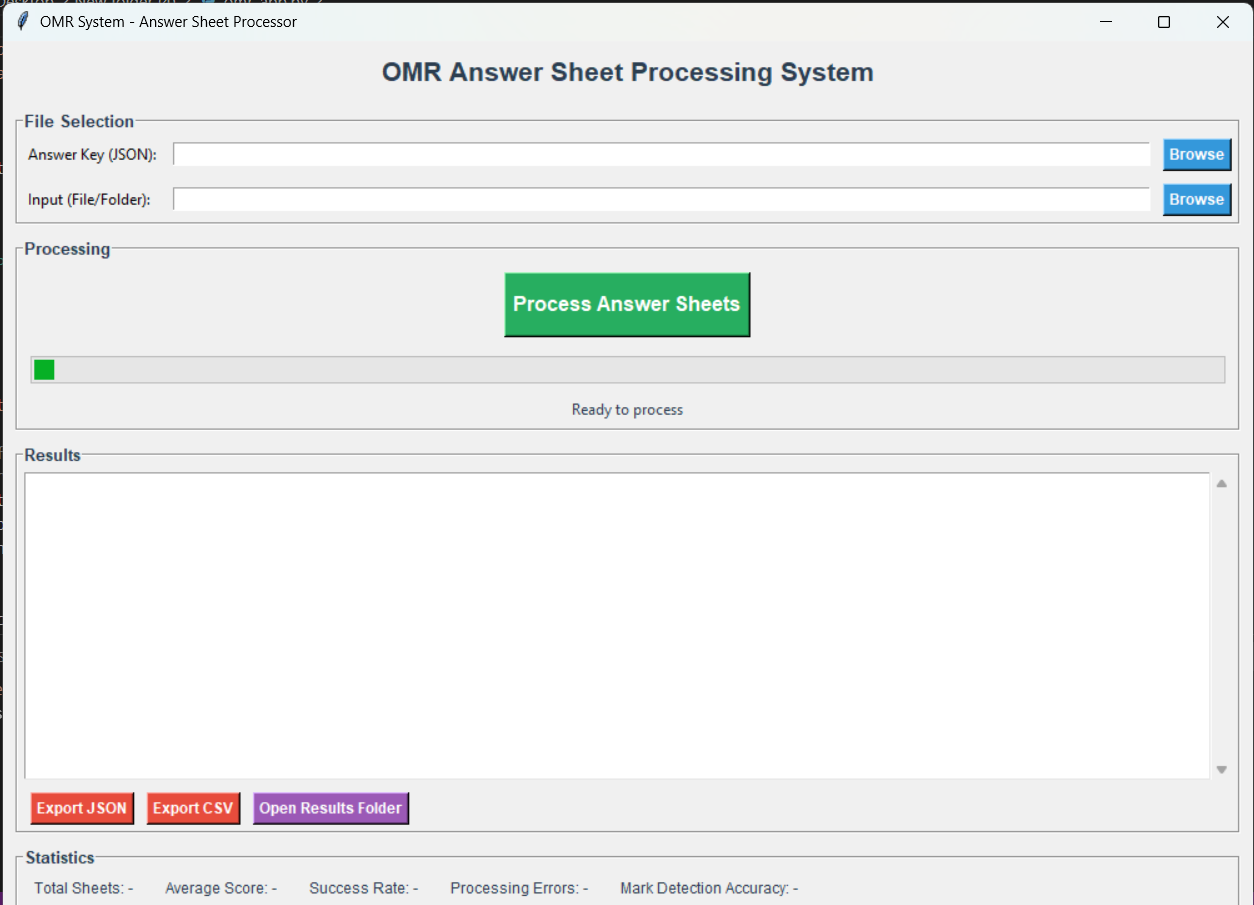Click the Processing Errors statistic

(519, 888)
